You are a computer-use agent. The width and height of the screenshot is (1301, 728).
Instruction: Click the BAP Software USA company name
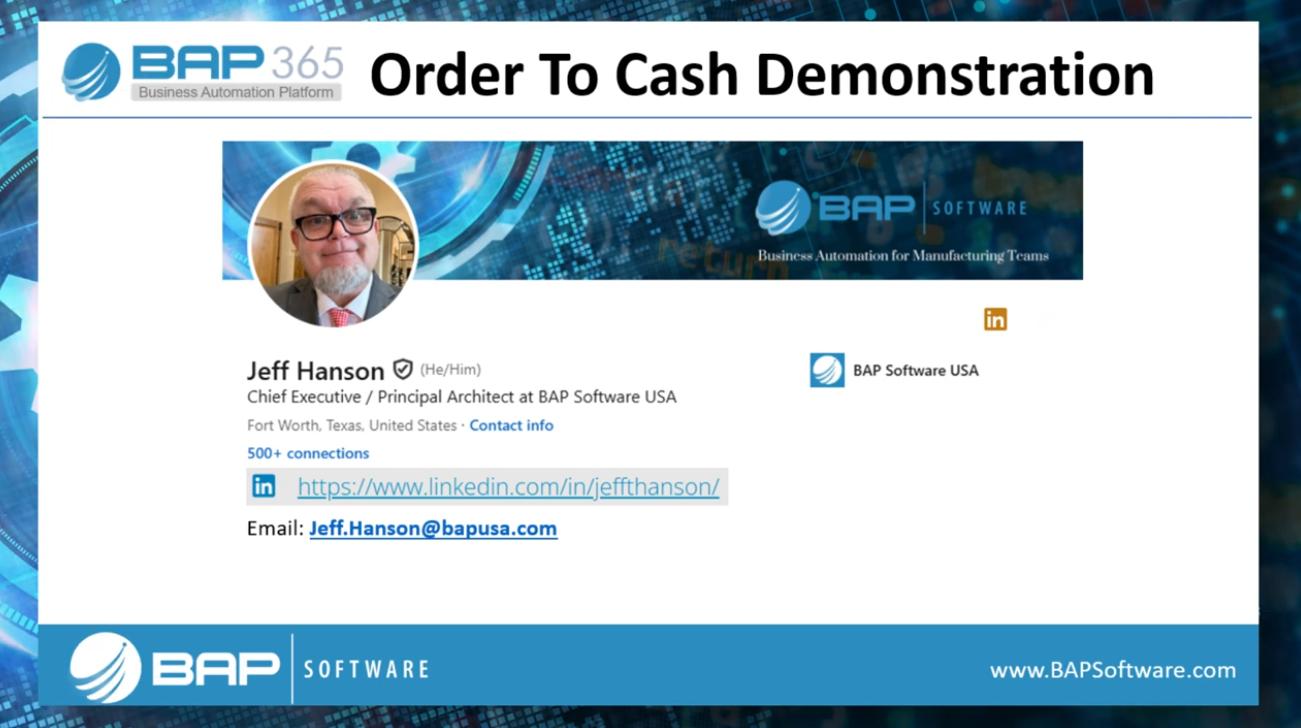[x=916, y=370]
